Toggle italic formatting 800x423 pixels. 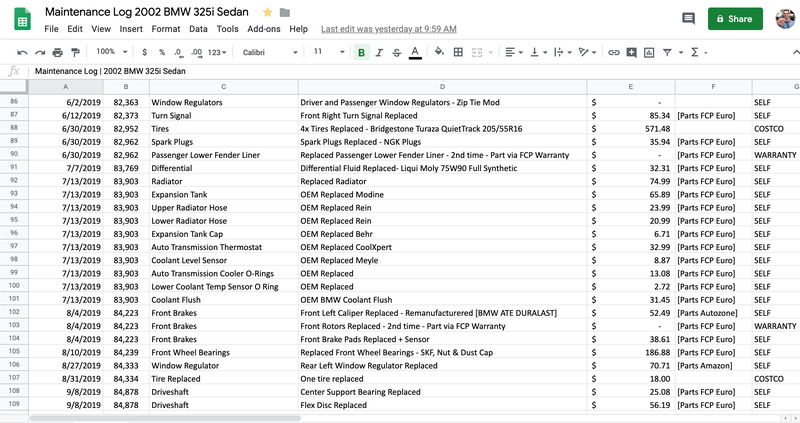click(379, 52)
